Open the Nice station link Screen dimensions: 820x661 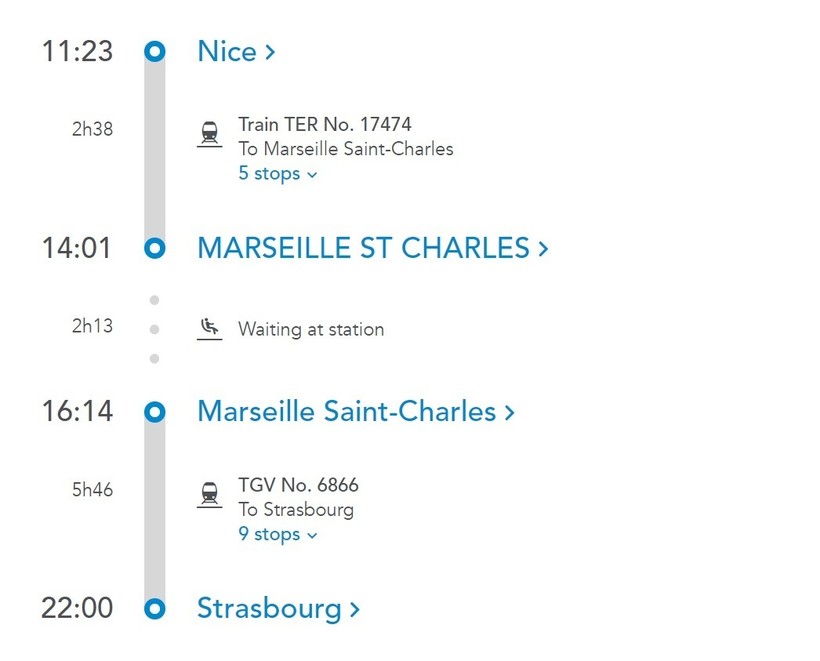(236, 51)
